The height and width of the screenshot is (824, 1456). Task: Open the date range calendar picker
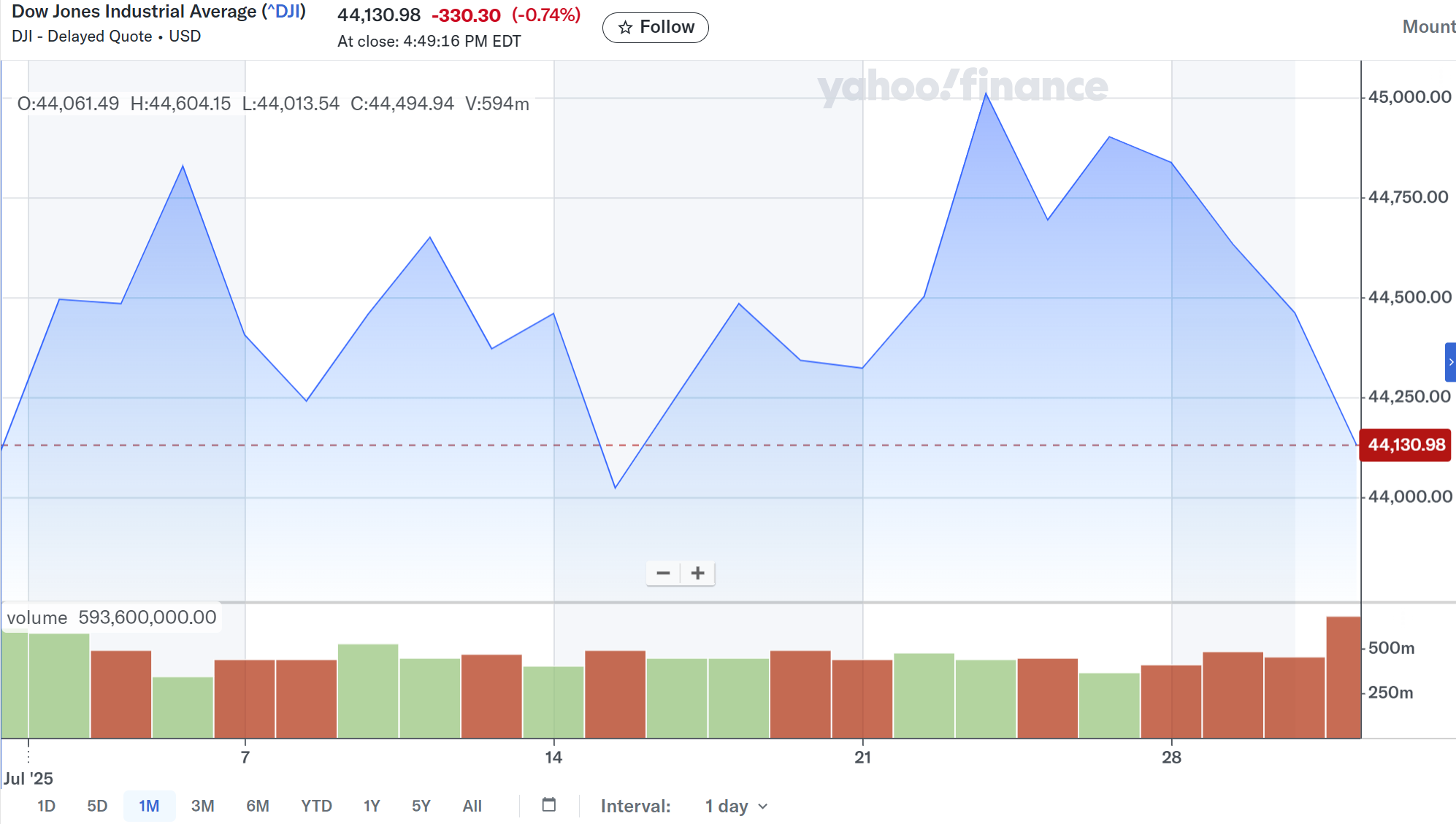[549, 805]
